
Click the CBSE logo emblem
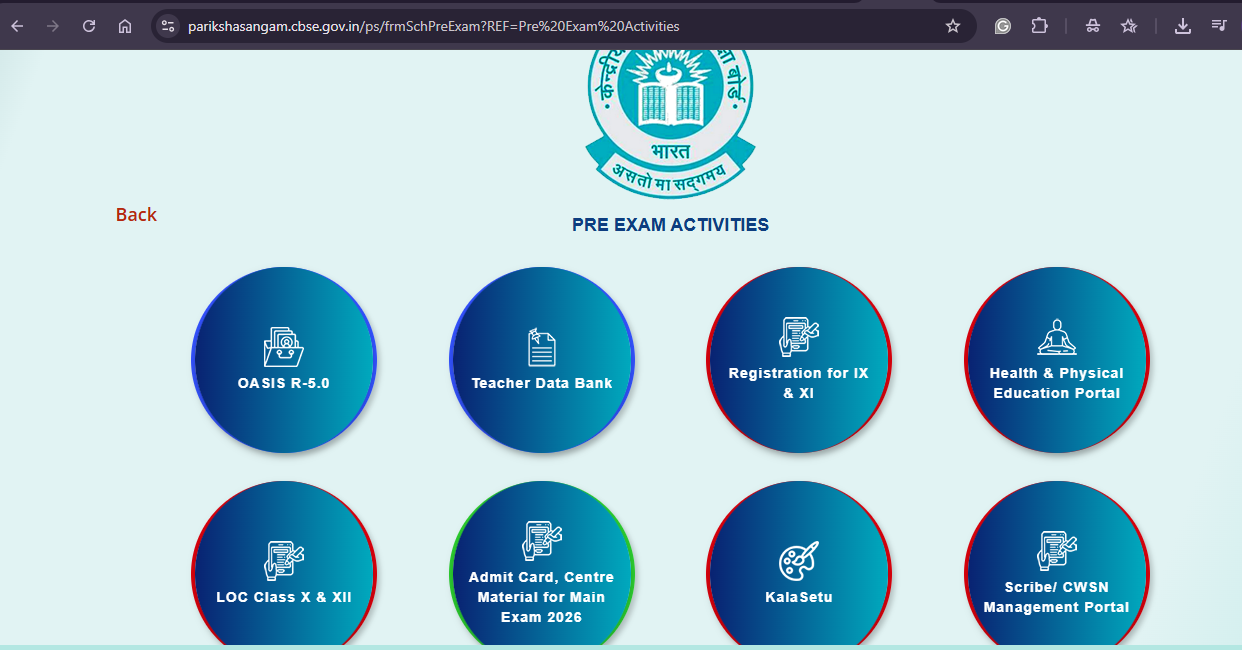coord(670,115)
